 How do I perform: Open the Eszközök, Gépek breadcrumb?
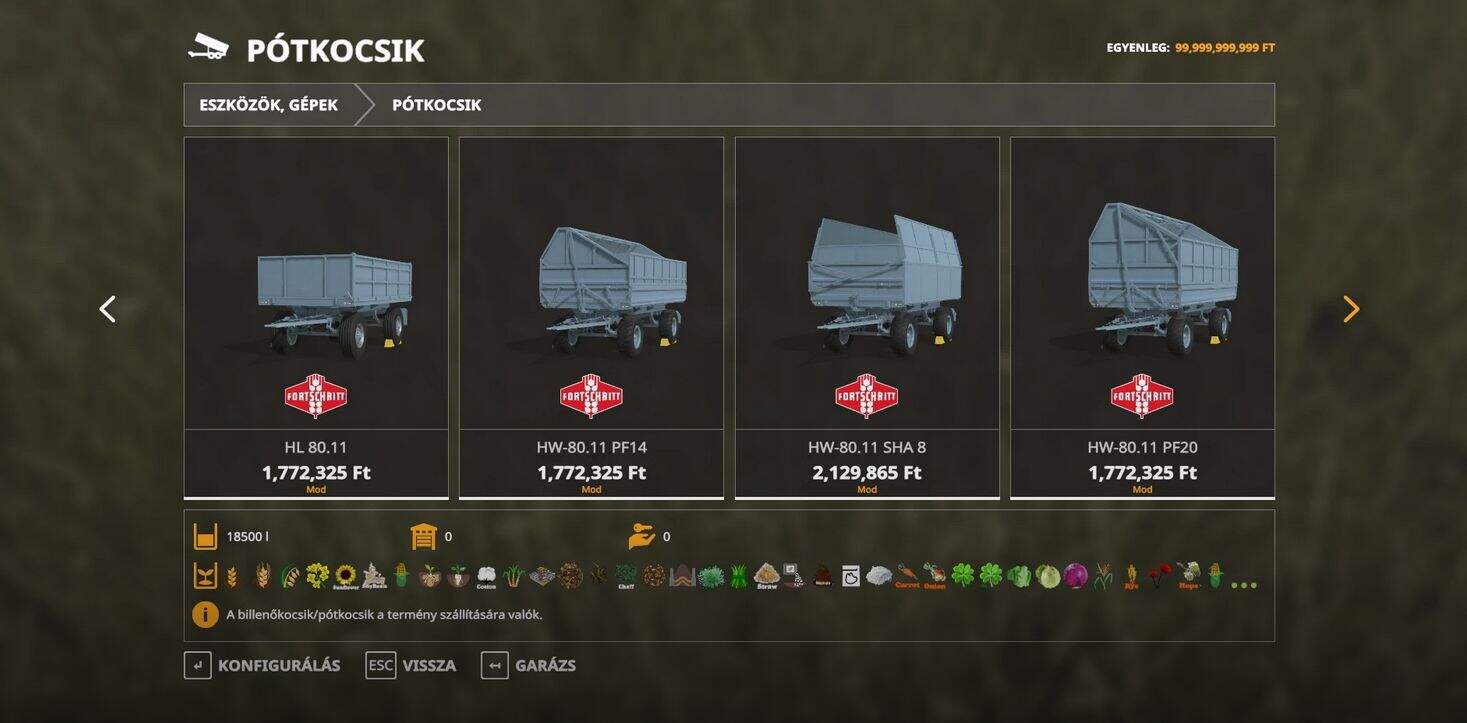point(269,105)
